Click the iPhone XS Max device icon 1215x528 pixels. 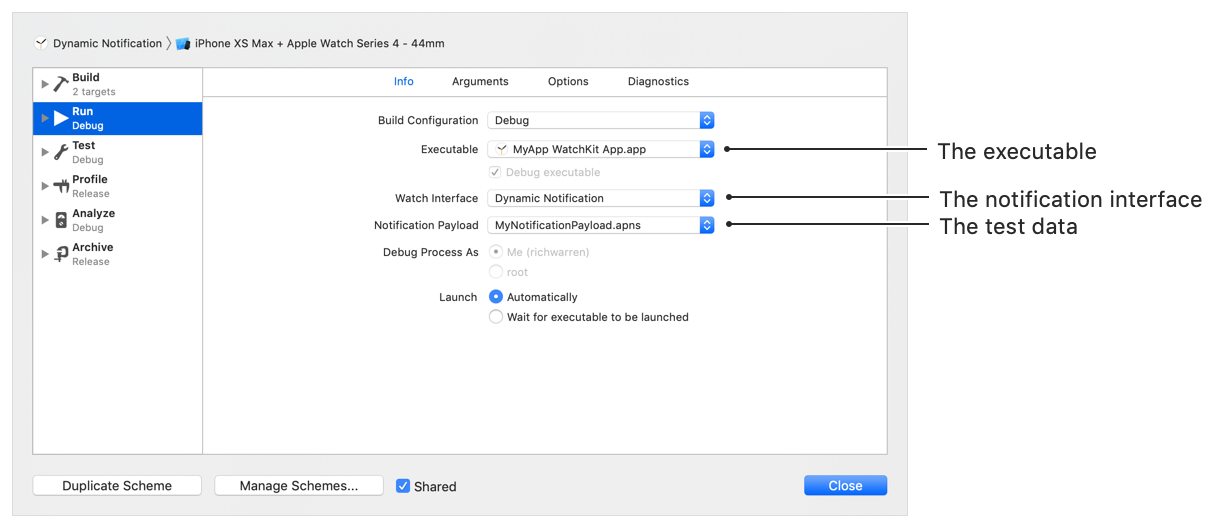click(x=183, y=44)
